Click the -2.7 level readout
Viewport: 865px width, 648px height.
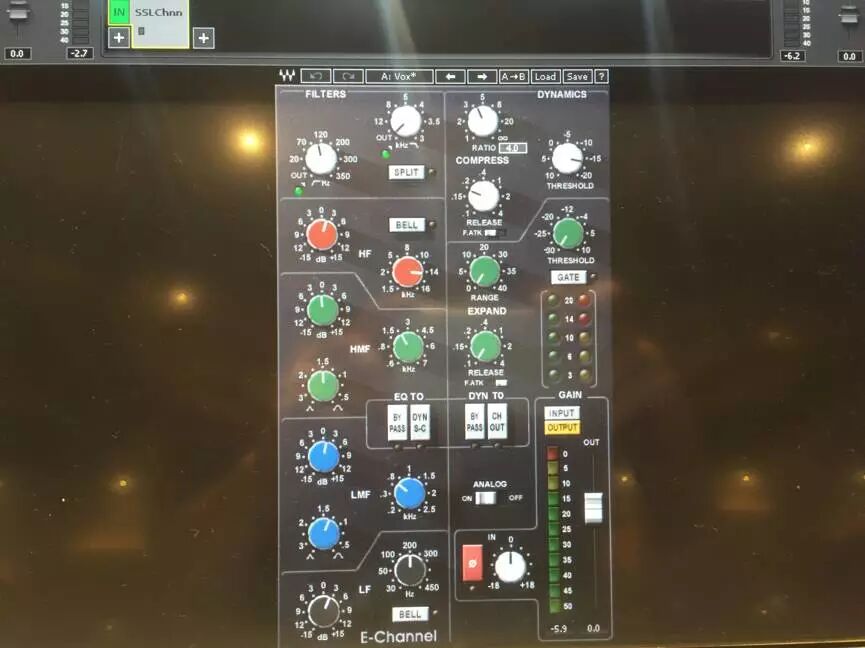(80, 53)
